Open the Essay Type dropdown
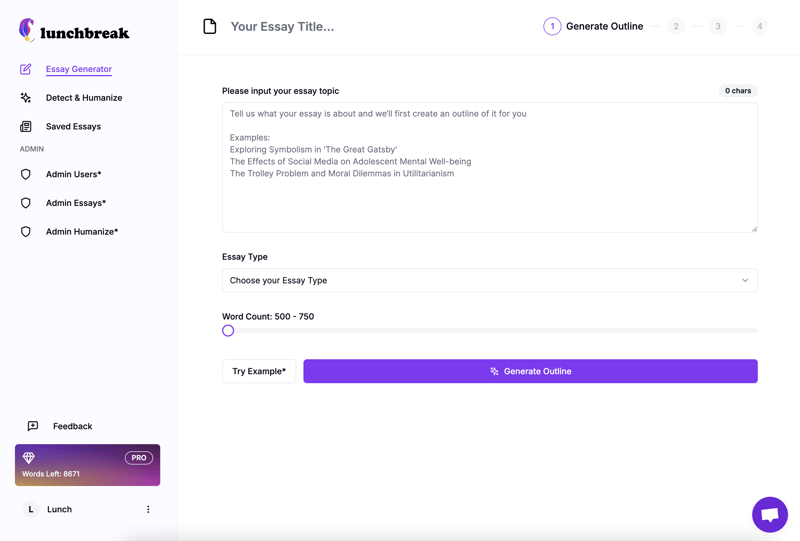The width and height of the screenshot is (800, 541). click(x=489, y=280)
